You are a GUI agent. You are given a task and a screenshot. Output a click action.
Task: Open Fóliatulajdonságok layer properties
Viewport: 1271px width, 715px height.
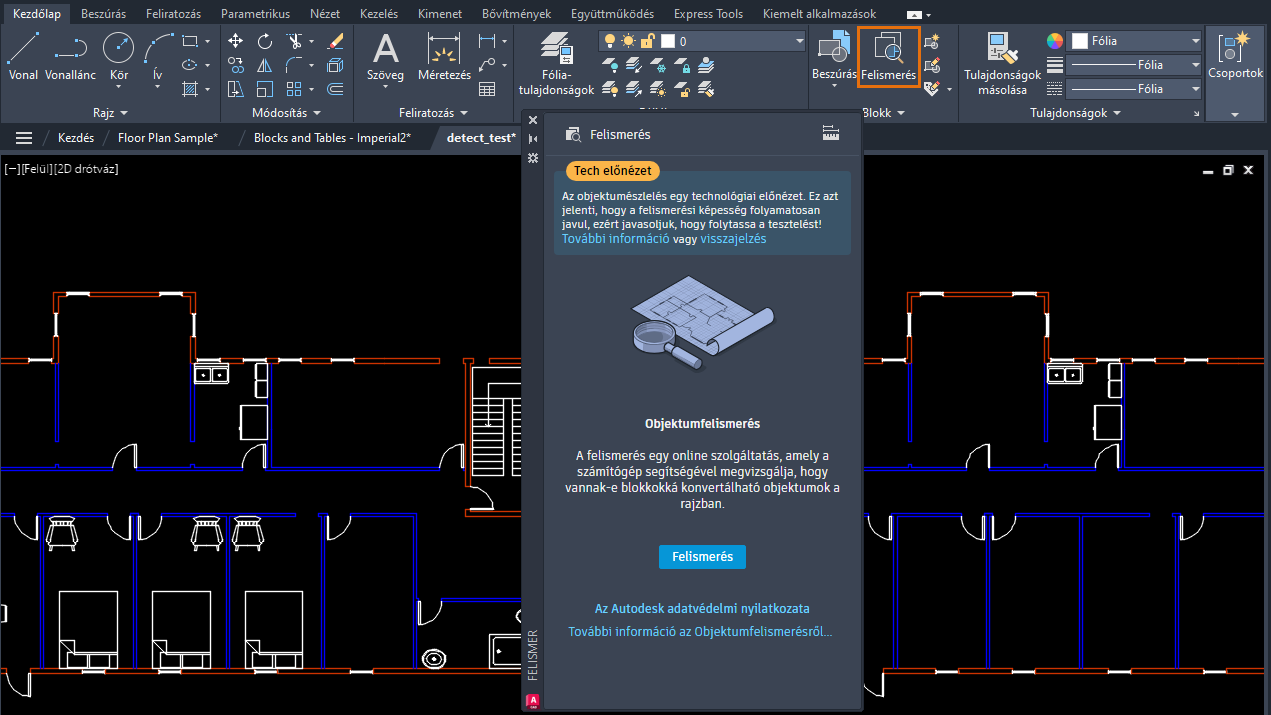(x=556, y=63)
